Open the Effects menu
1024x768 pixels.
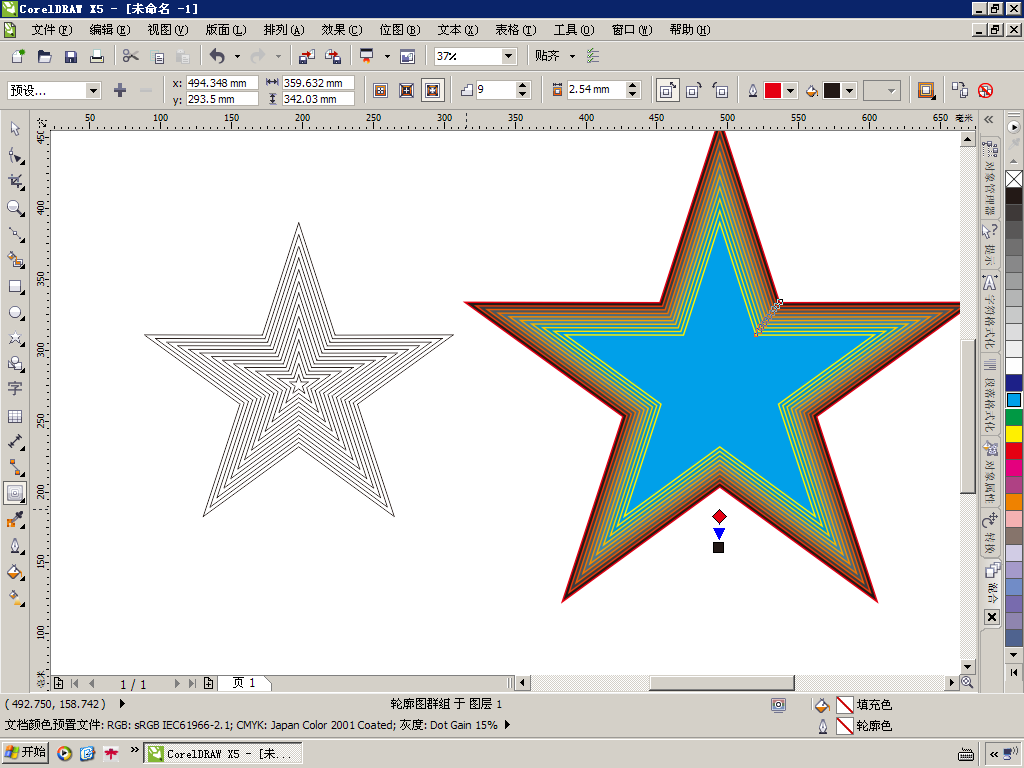tap(342, 29)
